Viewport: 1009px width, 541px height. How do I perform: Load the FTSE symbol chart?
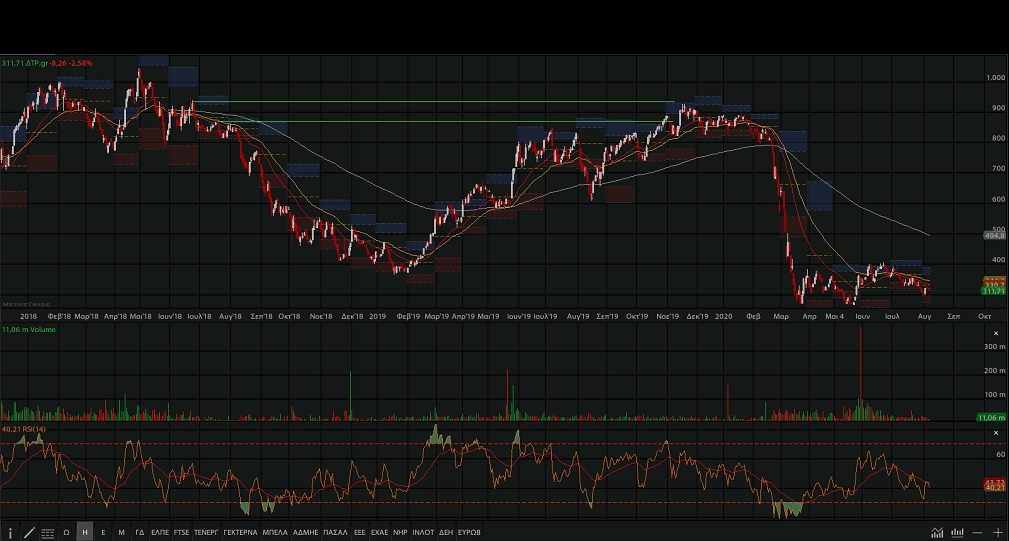coord(181,533)
